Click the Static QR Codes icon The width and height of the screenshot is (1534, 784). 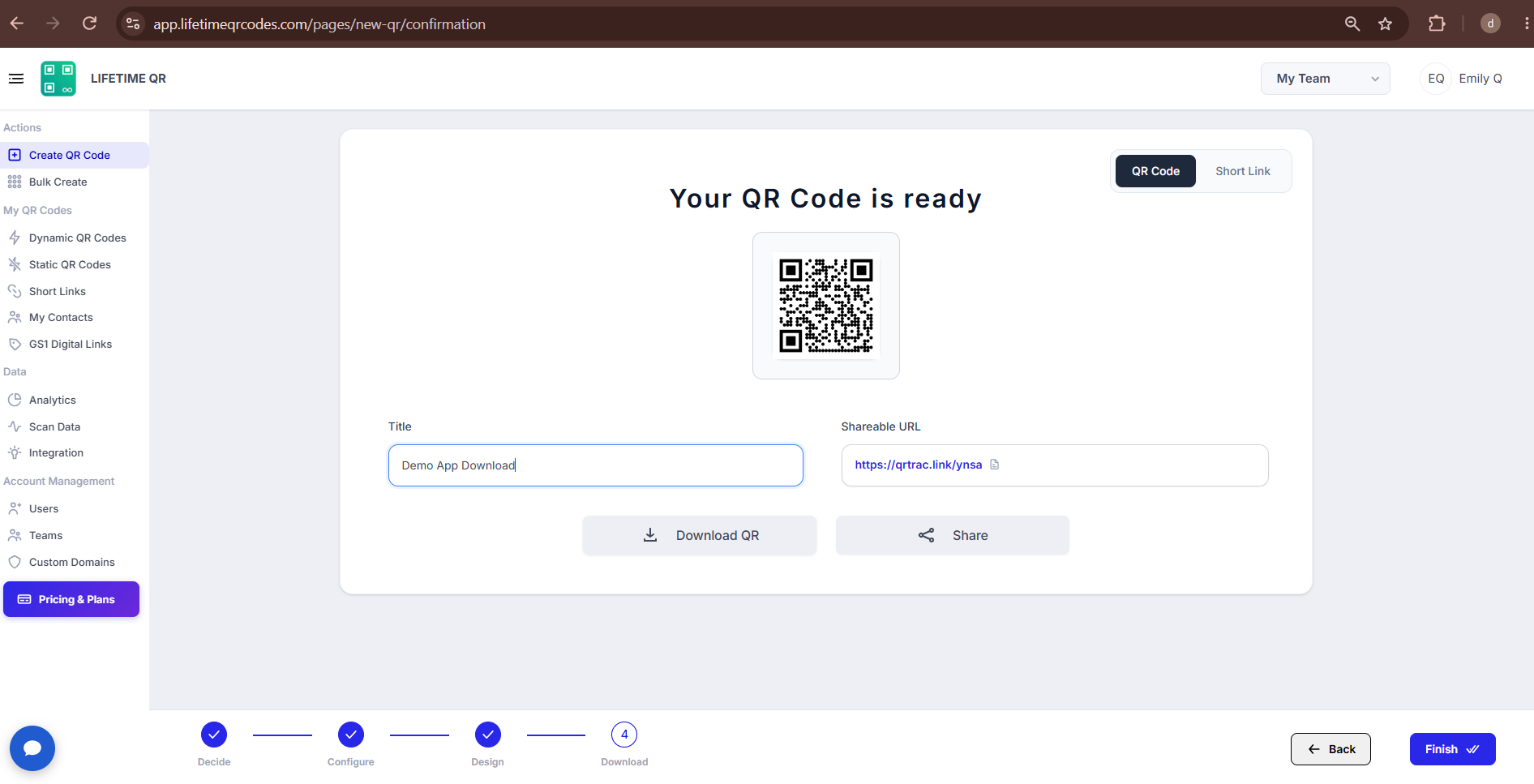15,264
